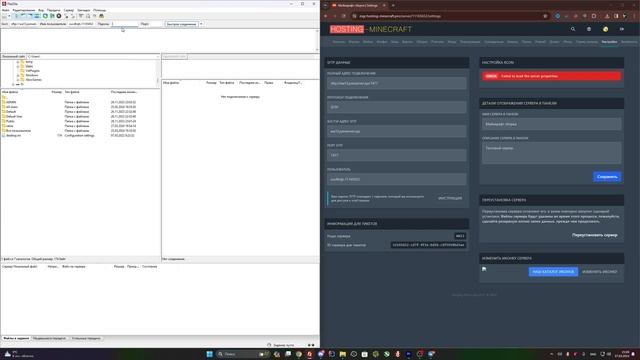
Task: Click the reconnect to last server icon
Action: point(73,16)
